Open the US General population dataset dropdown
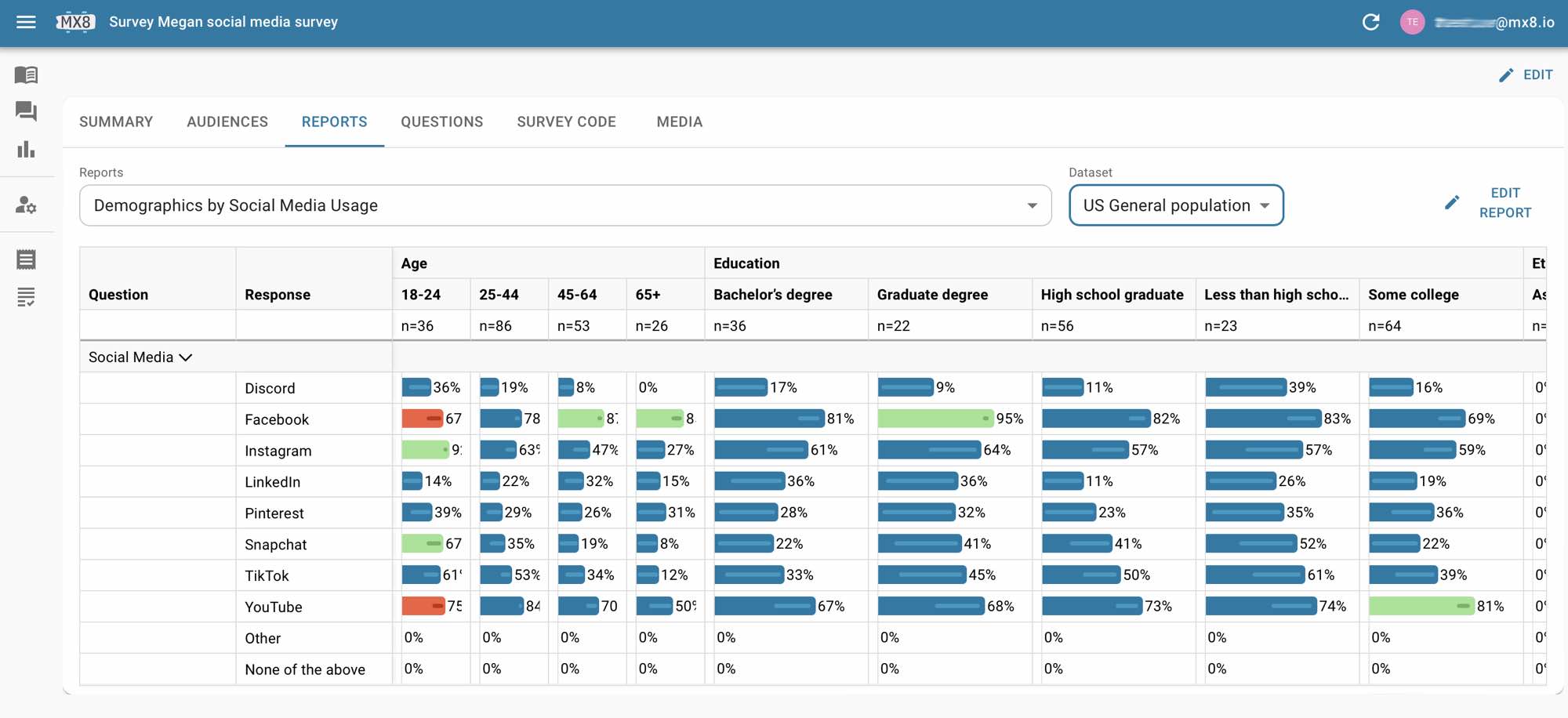1568x718 pixels. click(x=1175, y=205)
